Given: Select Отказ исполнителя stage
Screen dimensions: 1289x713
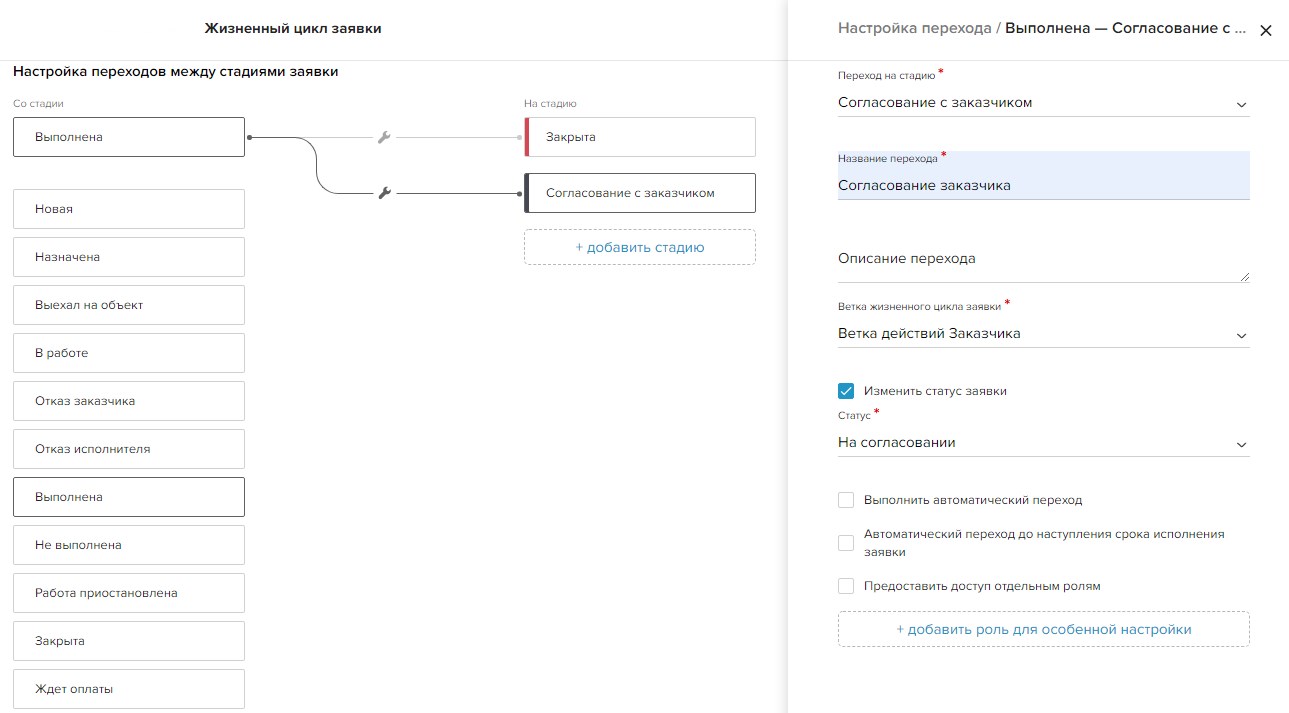Looking at the screenshot, I should pos(129,449).
